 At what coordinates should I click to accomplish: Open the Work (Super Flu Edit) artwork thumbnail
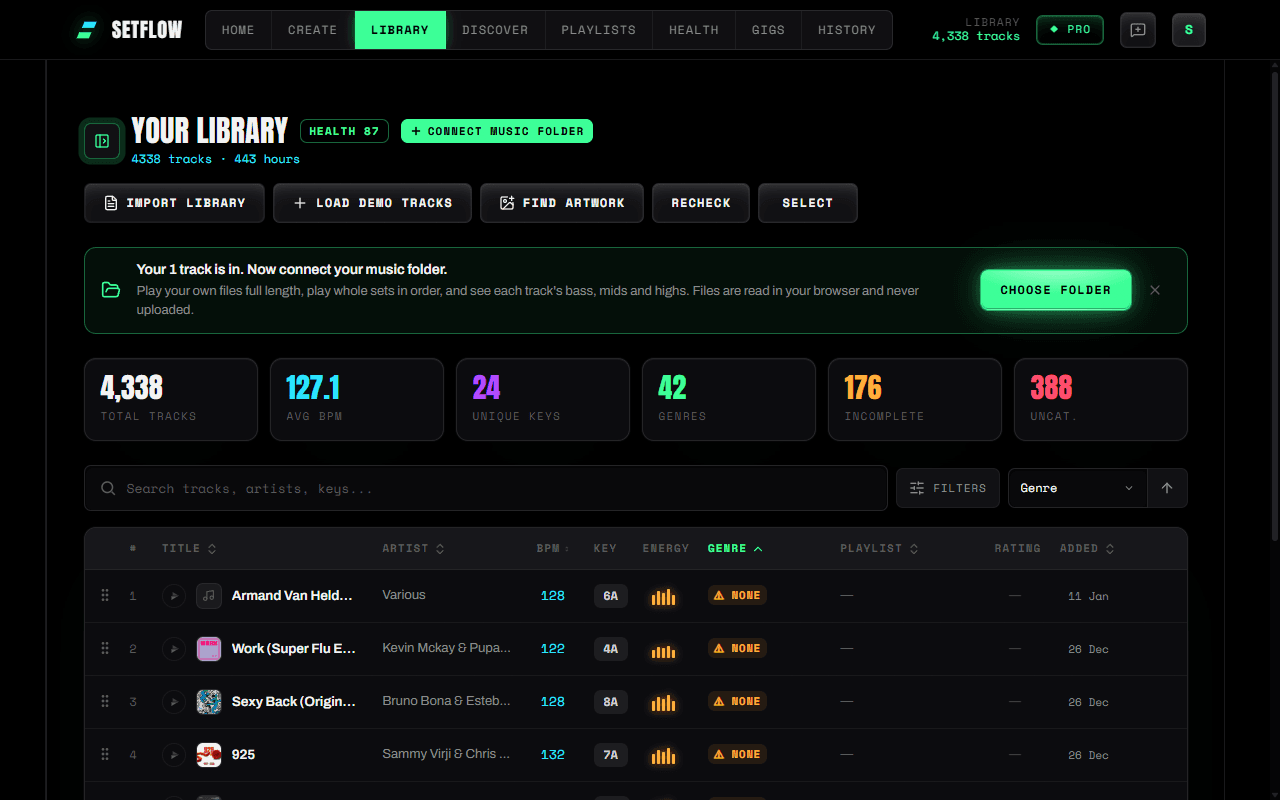click(x=209, y=649)
